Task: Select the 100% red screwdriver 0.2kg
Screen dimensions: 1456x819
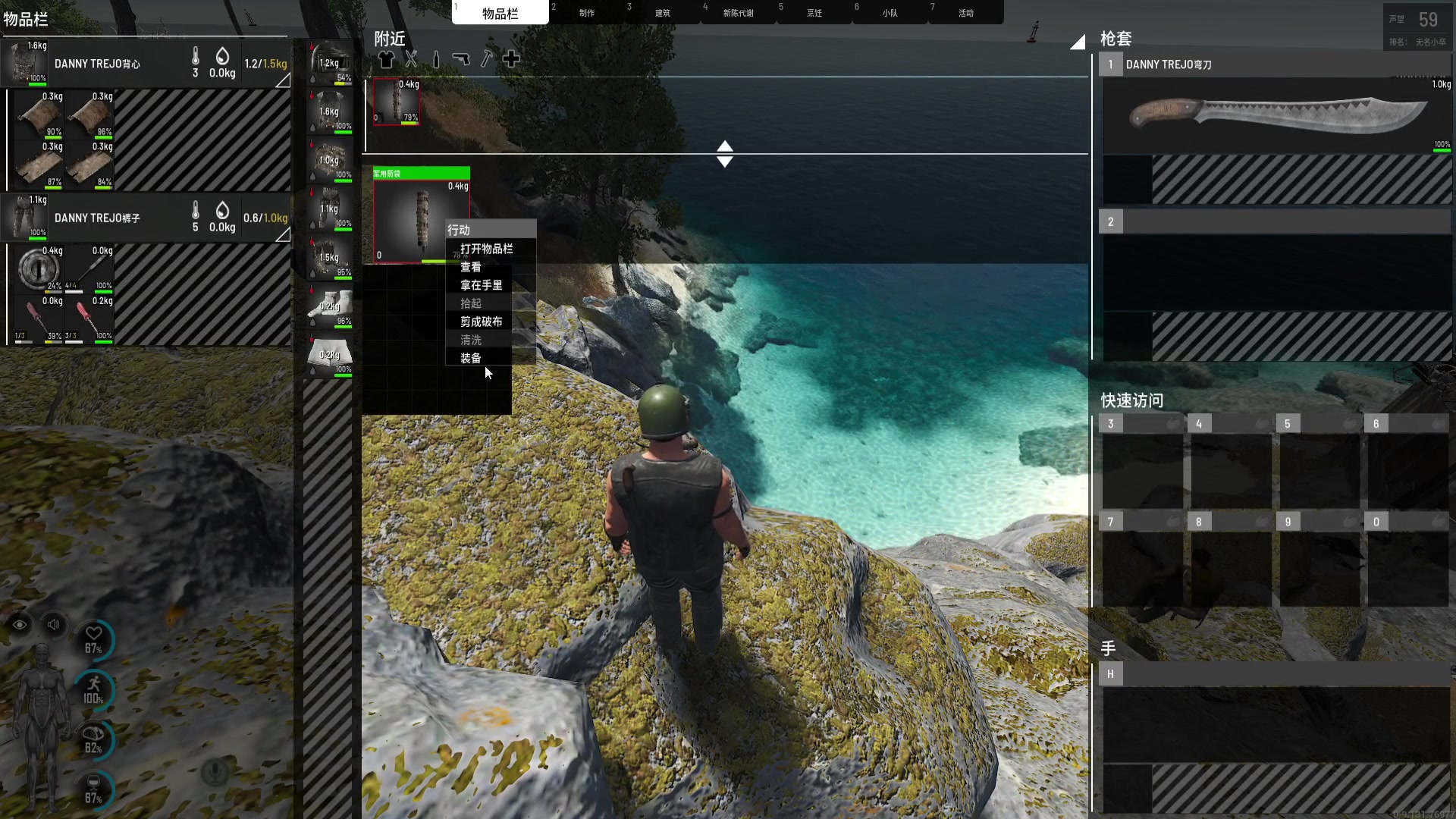Action: (89, 319)
